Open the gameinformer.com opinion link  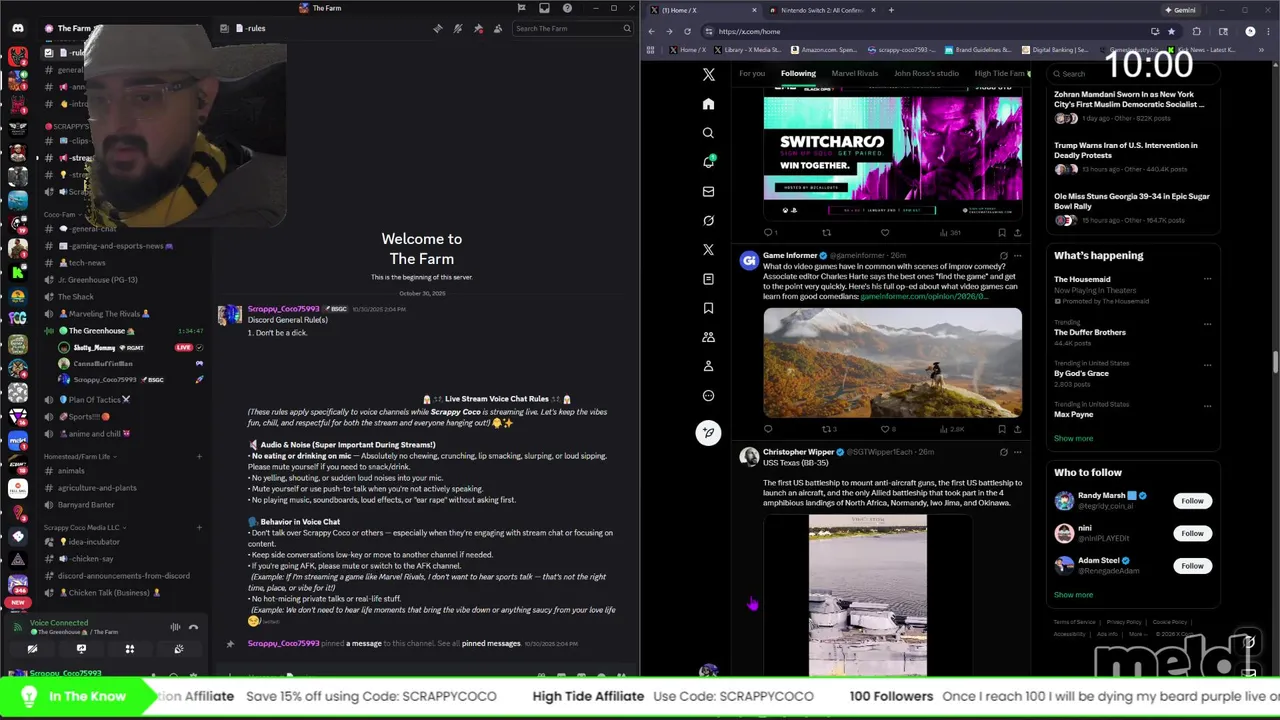pyautogui.click(x=924, y=296)
